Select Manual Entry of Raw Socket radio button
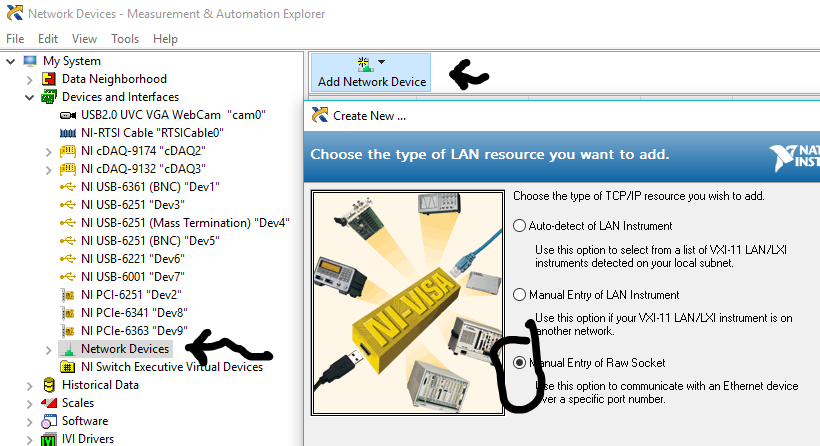Image resolution: width=820 pixels, height=446 pixels. click(519, 363)
